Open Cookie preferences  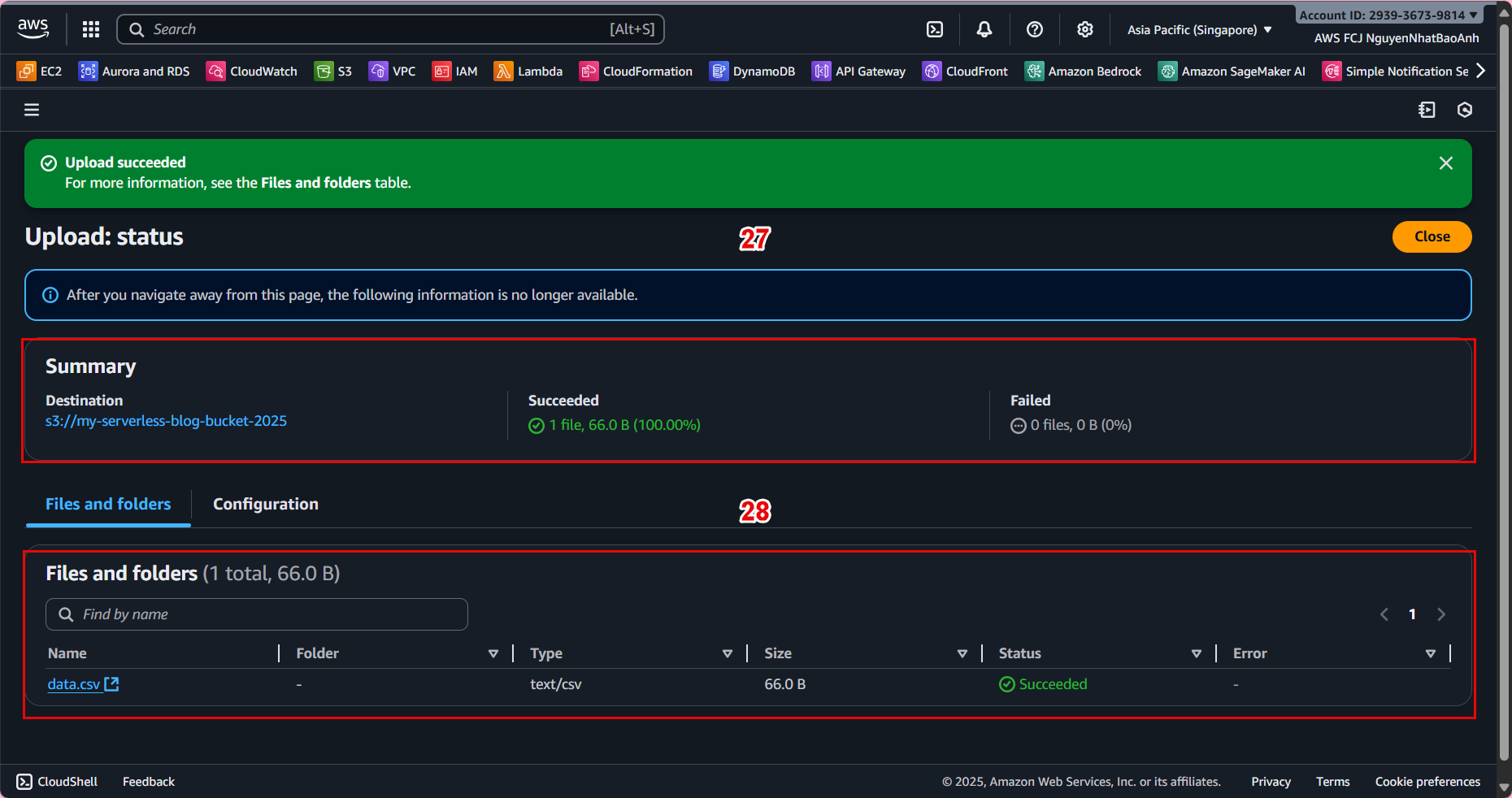click(x=1427, y=782)
